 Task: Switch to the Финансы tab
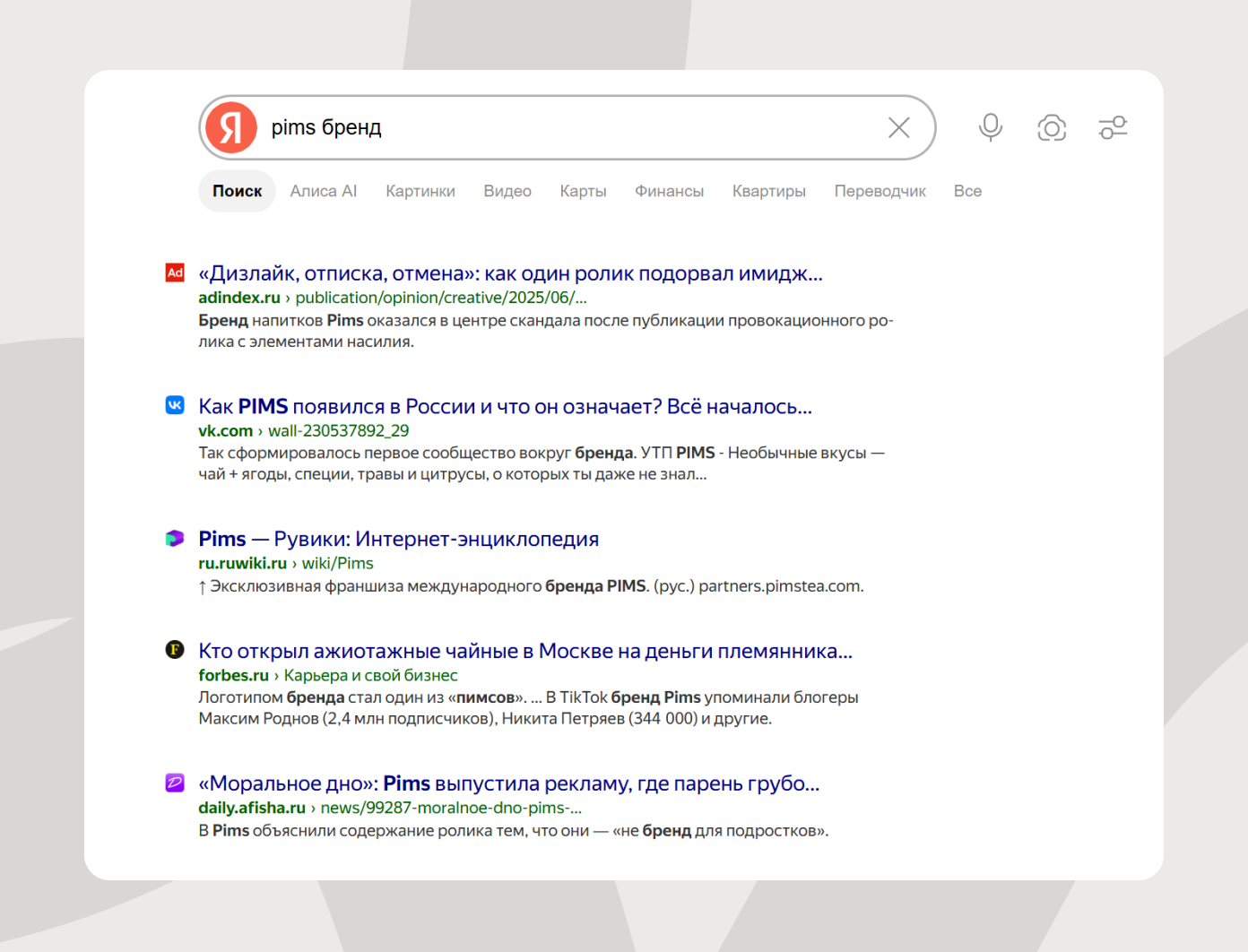(669, 191)
